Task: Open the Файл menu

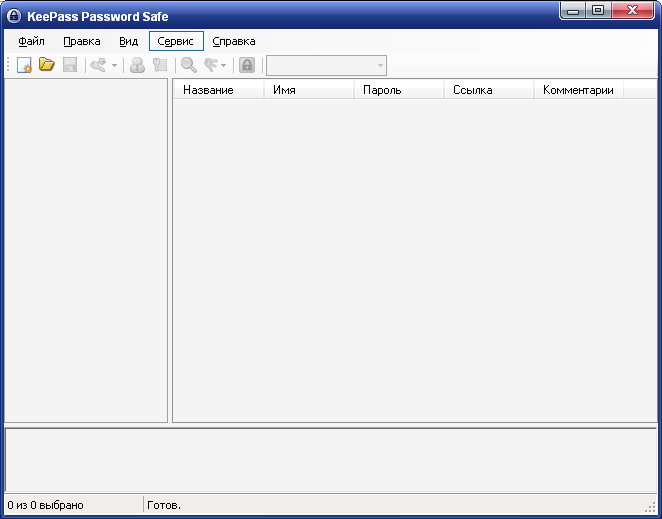Action: tap(31, 41)
